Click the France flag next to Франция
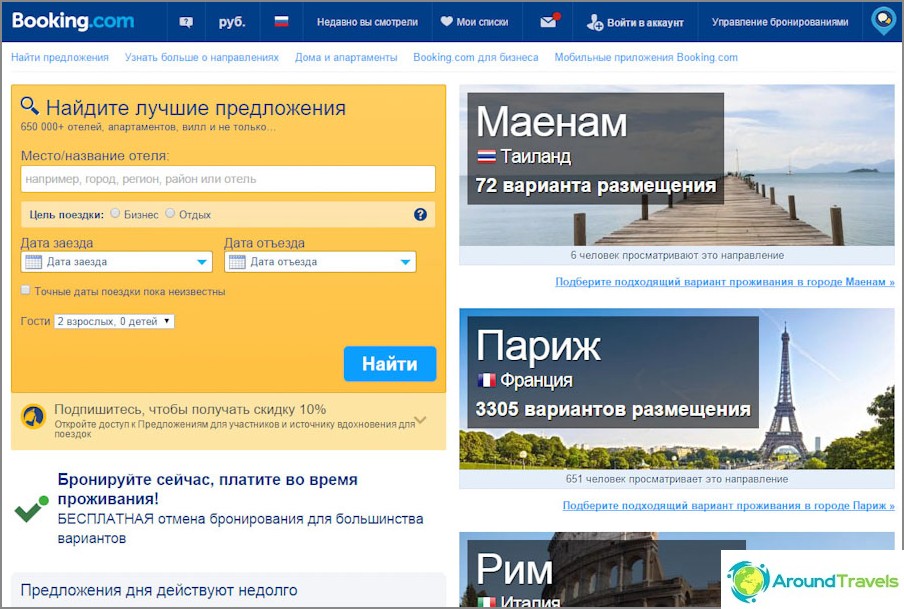 coord(487,380)
